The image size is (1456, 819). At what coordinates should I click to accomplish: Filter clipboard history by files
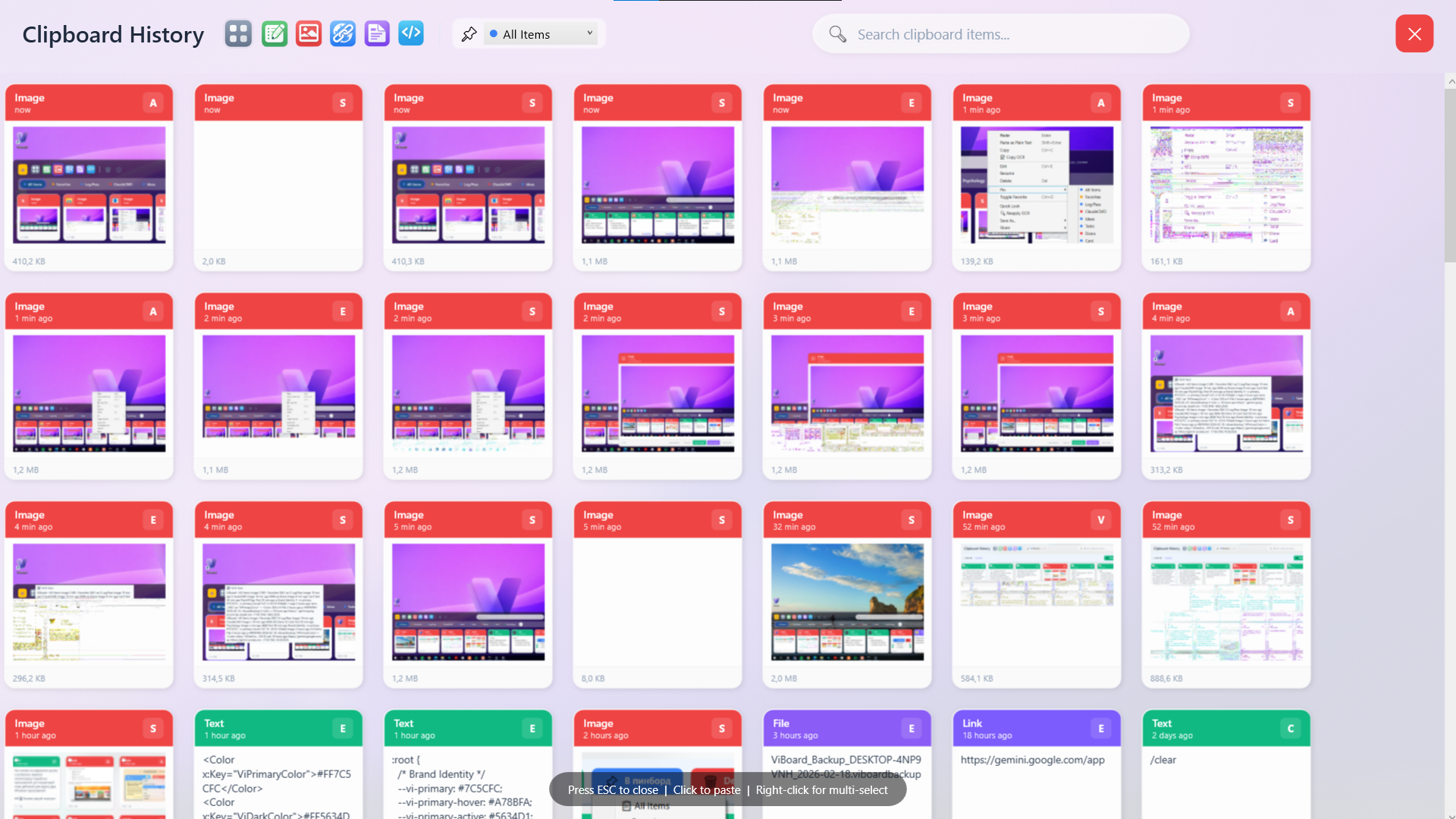tap(376, 33)
